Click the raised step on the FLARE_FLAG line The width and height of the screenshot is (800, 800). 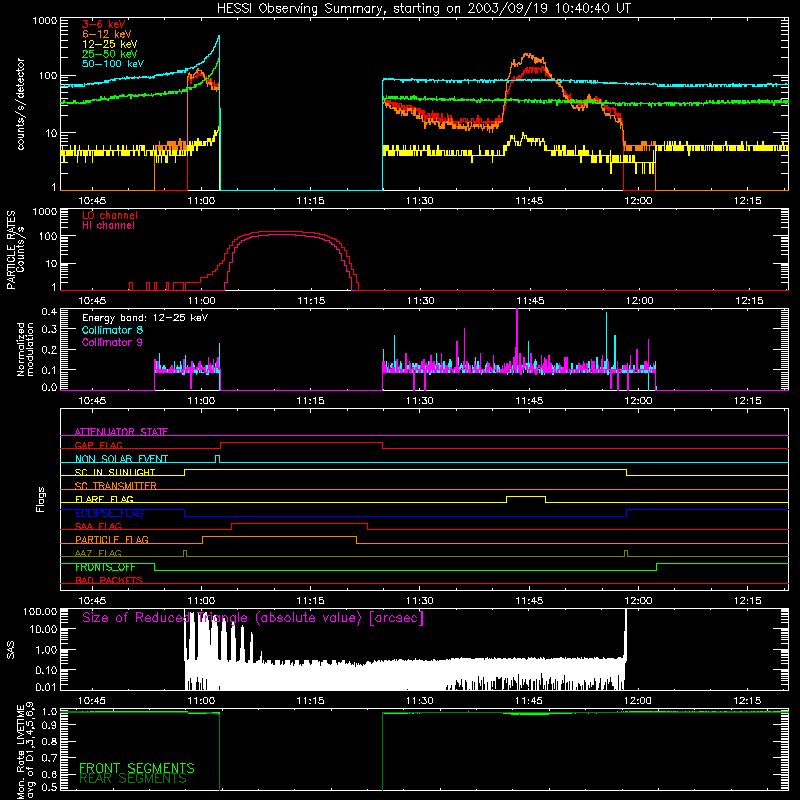coord(526,496)
